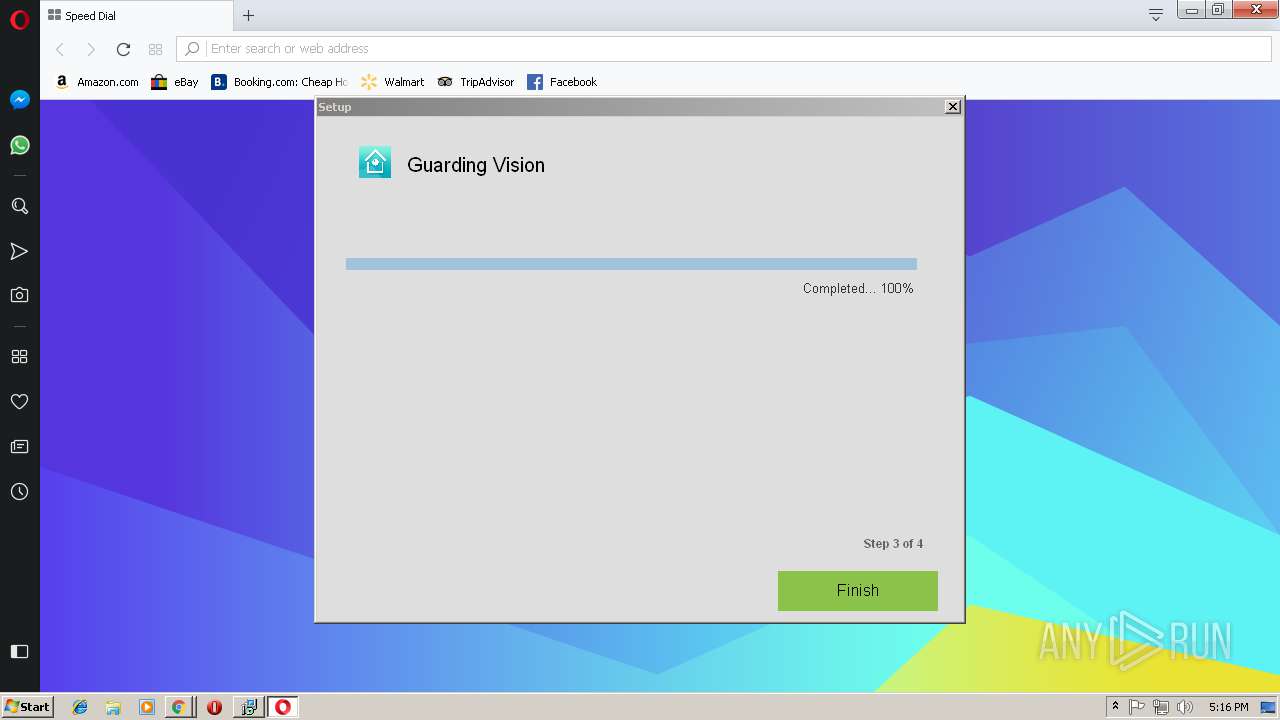Click the installation progress bar
Screen dimensions: 1280x720
631,264
